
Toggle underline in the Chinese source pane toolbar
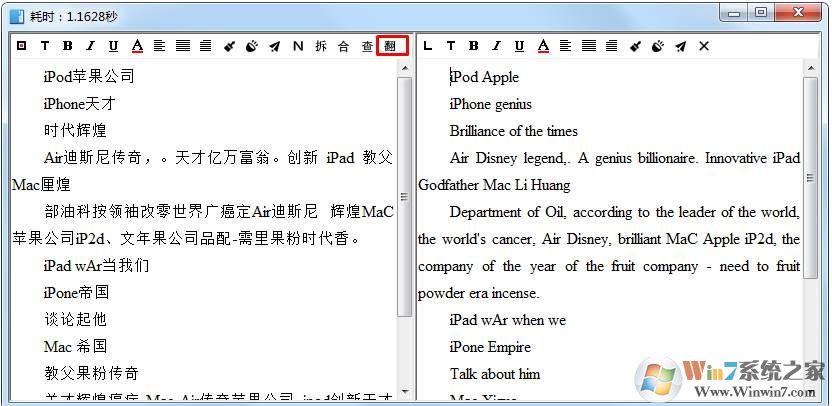(114, 46)
